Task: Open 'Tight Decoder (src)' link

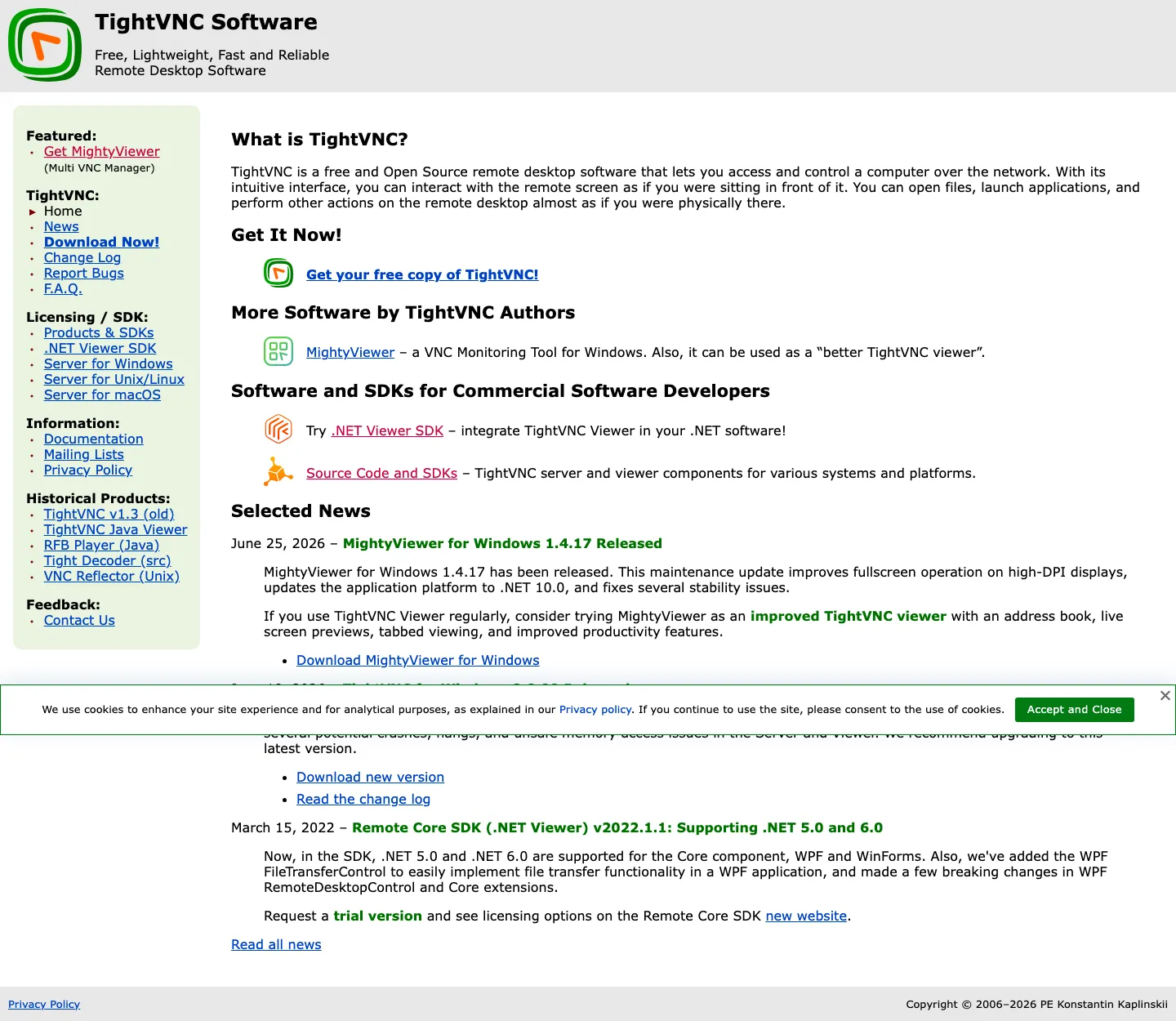Action: point(108,560)
